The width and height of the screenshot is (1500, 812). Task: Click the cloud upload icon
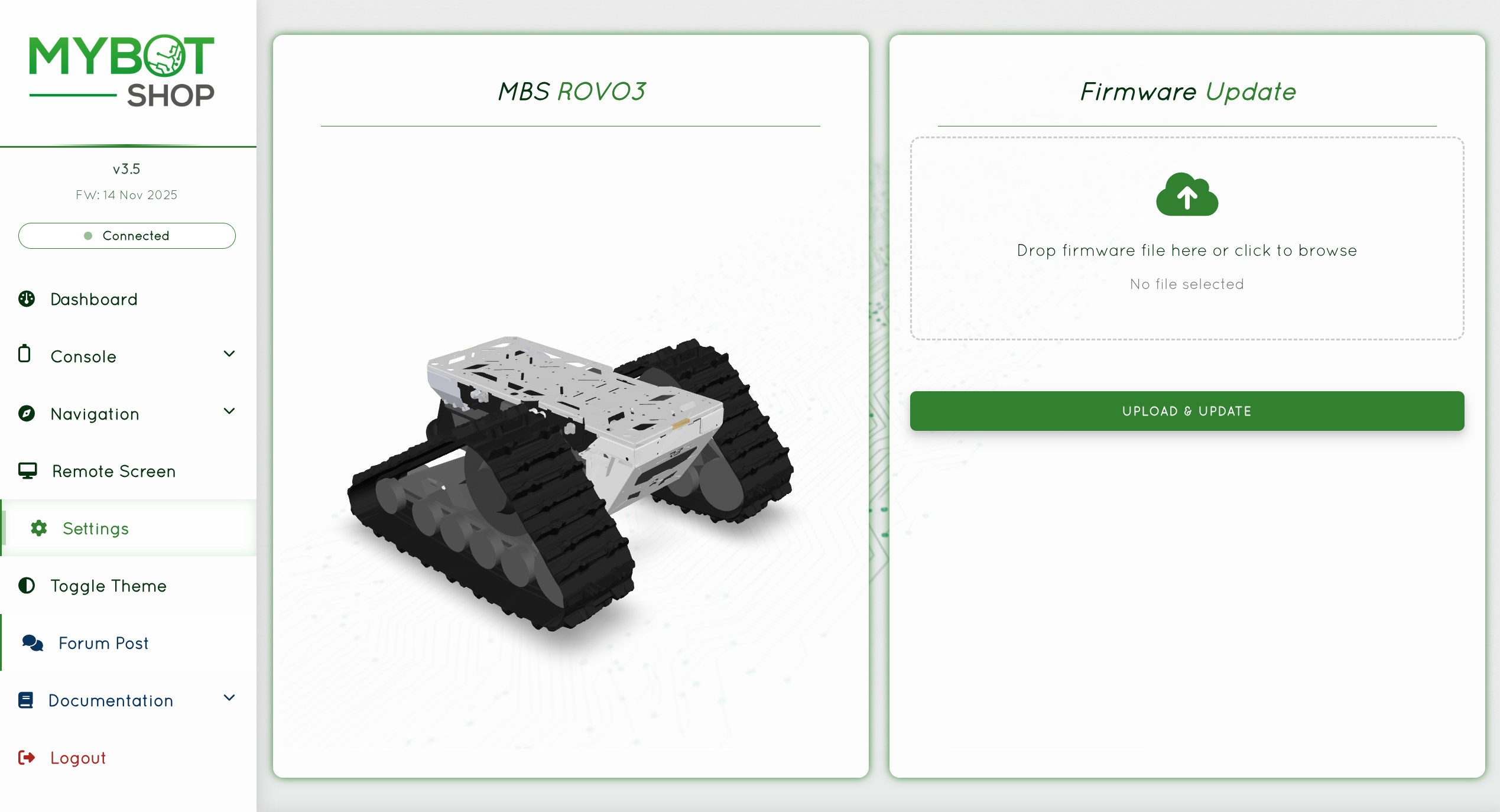(1187, 194)
